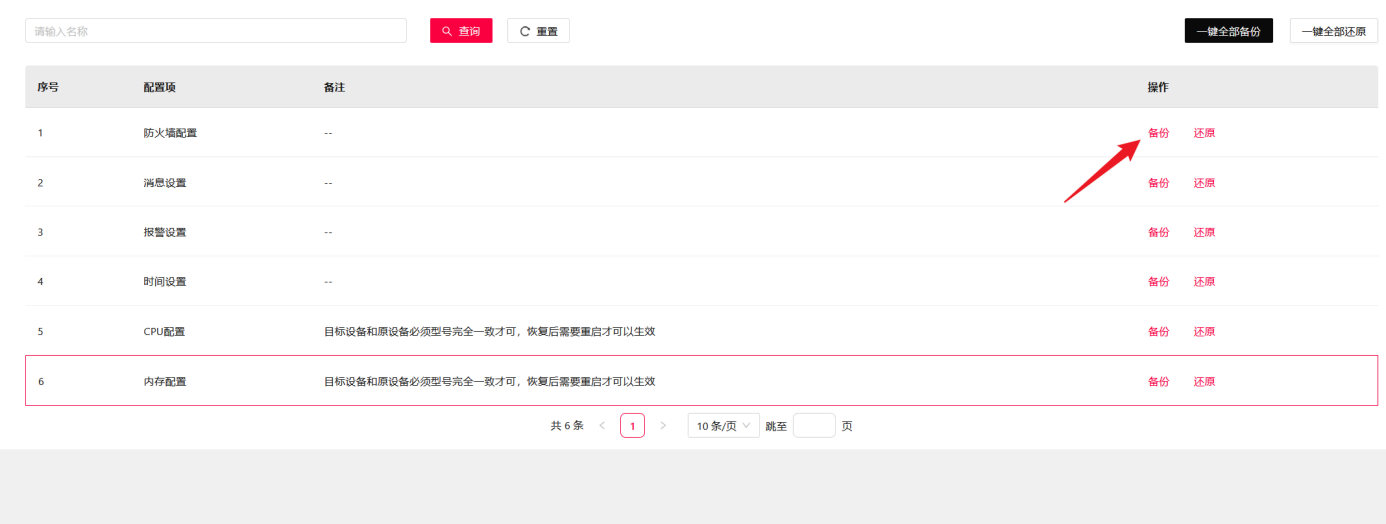Back up the 内存配置 row

[x=1158, y=382]
